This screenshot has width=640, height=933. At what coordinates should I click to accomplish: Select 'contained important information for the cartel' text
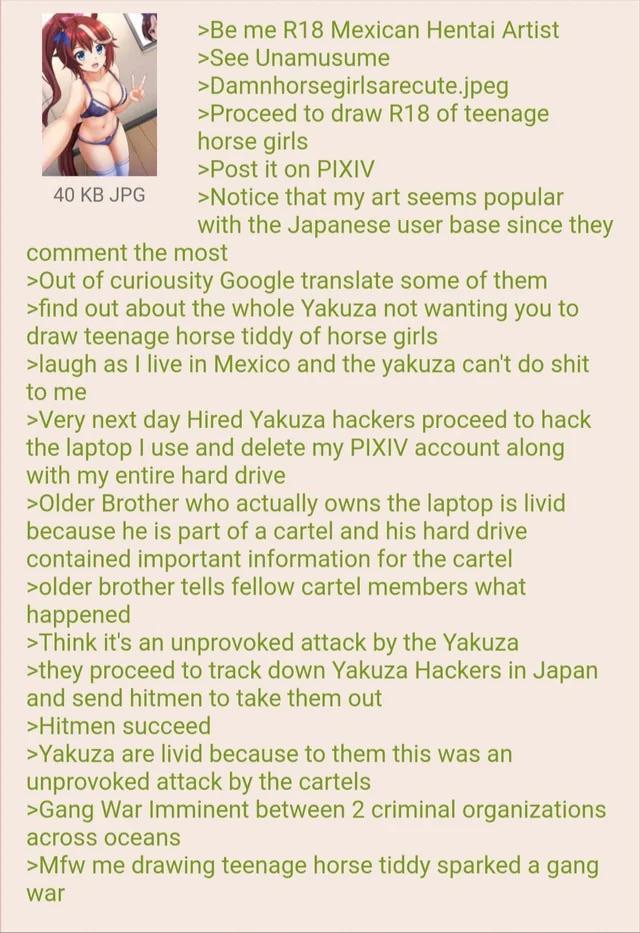coord(269,559)
